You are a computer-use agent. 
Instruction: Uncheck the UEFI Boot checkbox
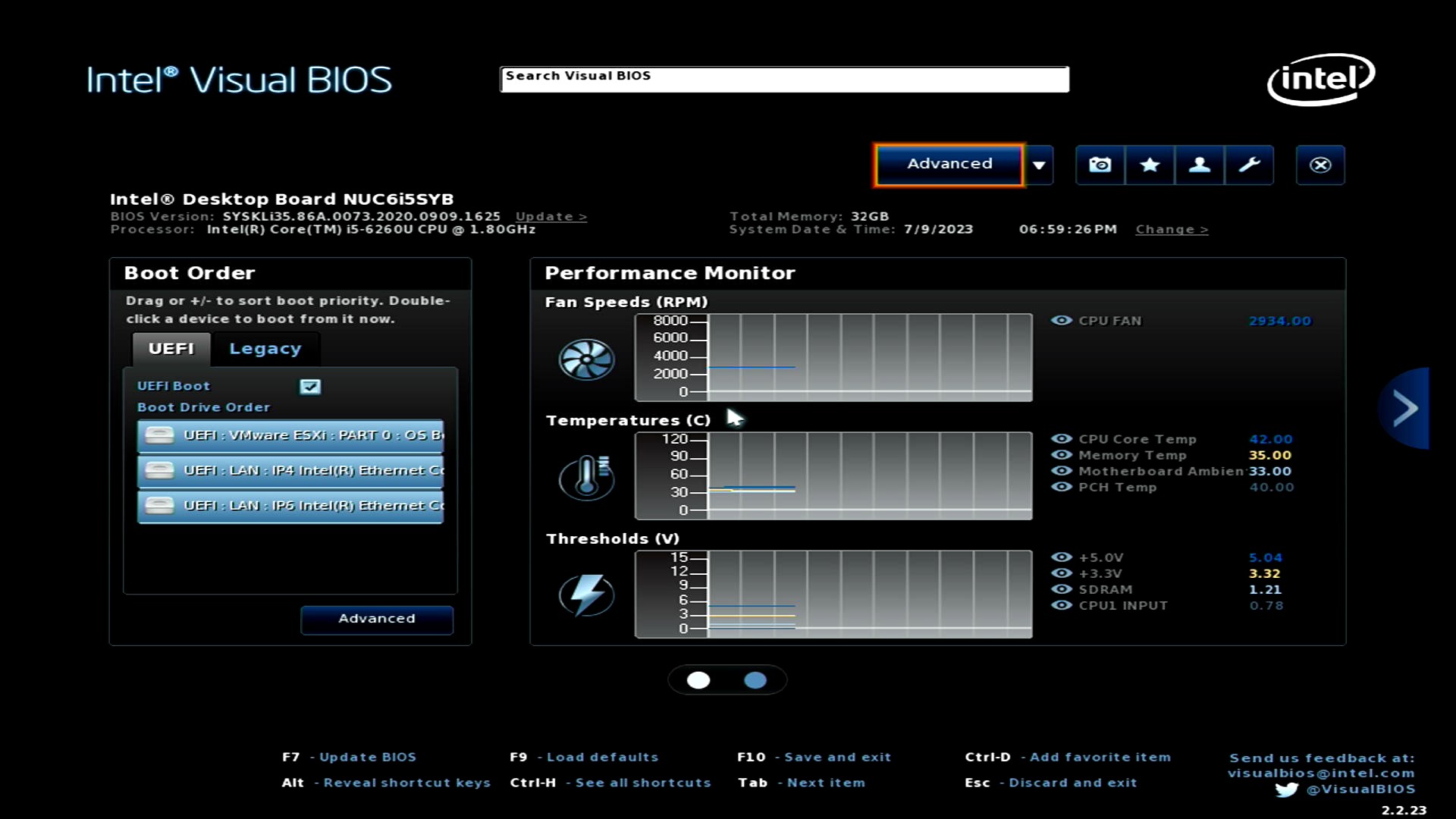click(x=310, y=387)
